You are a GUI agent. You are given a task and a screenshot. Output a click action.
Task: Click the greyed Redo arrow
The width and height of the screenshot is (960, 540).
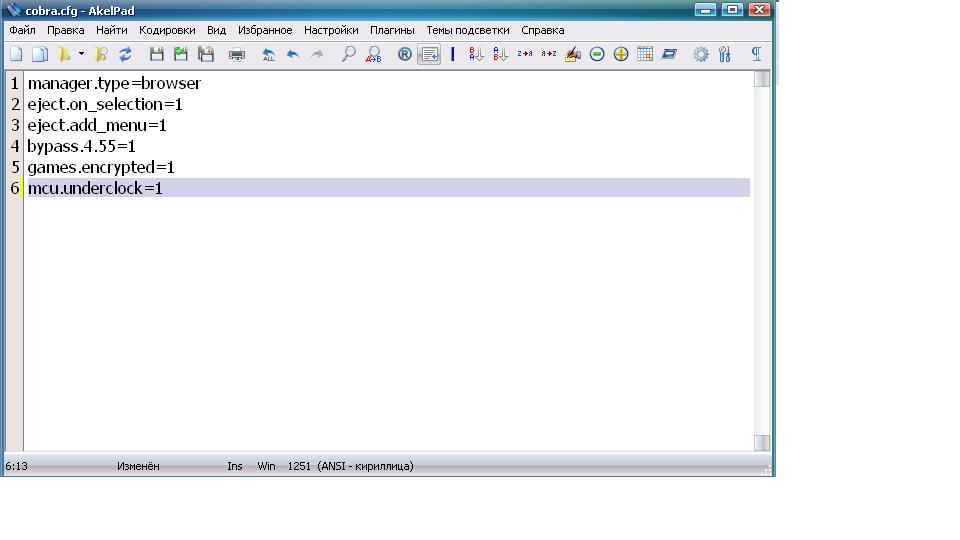(x=317, y=54)
